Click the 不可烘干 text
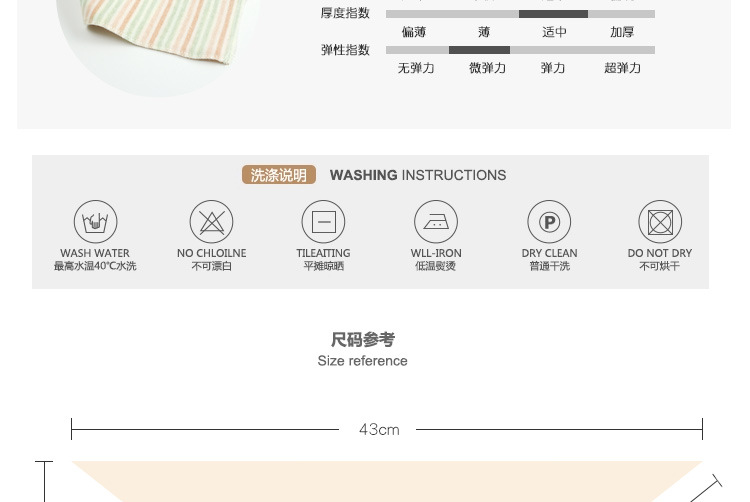The width and height of the screenshot is (750, 502). click(x=660, y=266)
